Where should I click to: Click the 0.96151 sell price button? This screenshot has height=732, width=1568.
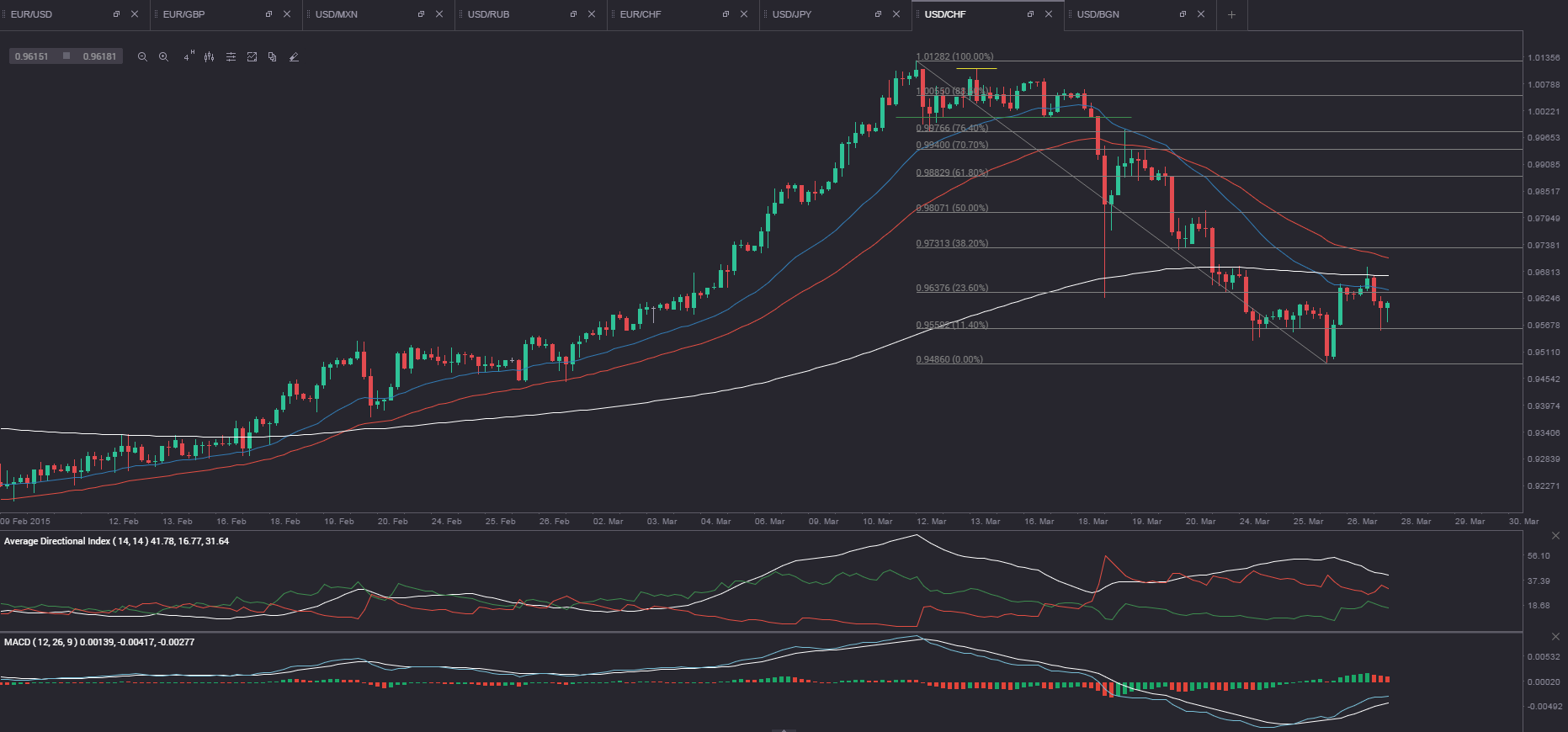tap(32, 56)
